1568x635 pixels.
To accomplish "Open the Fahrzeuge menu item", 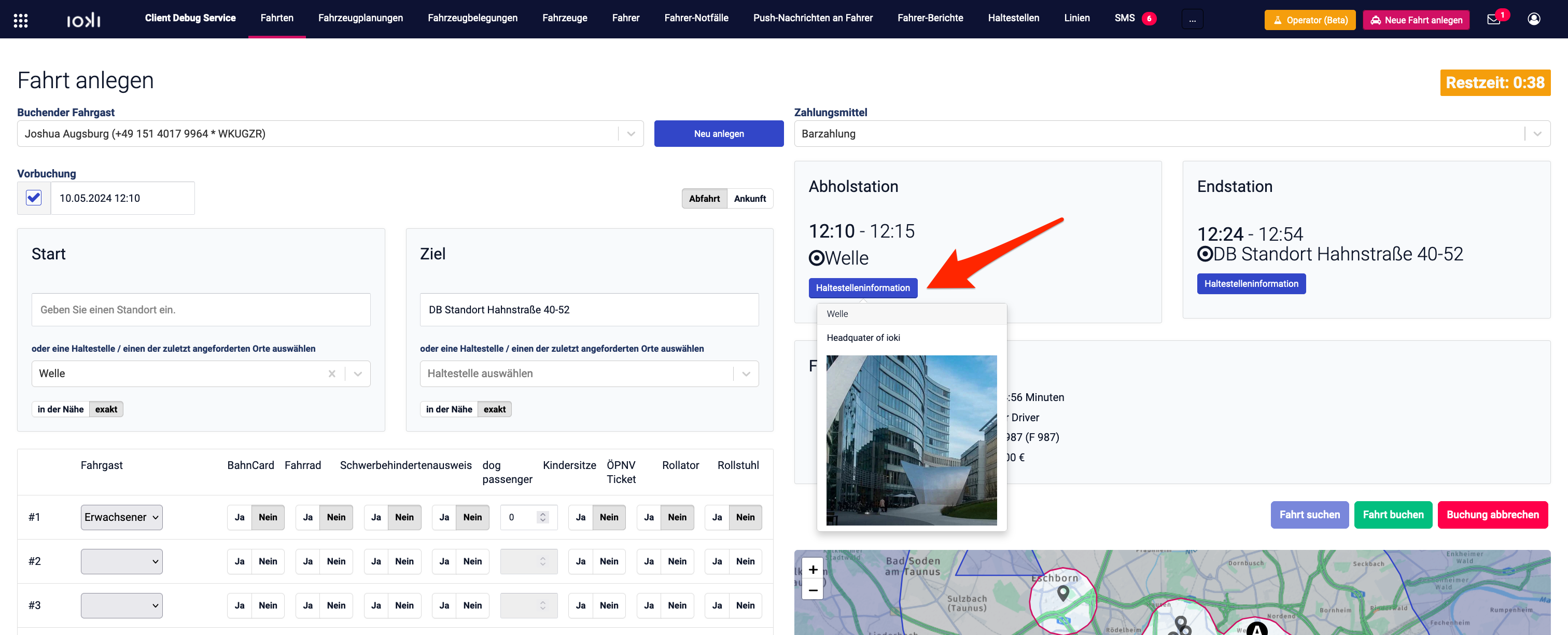I will pyautogui.click(x=564, y=18).
